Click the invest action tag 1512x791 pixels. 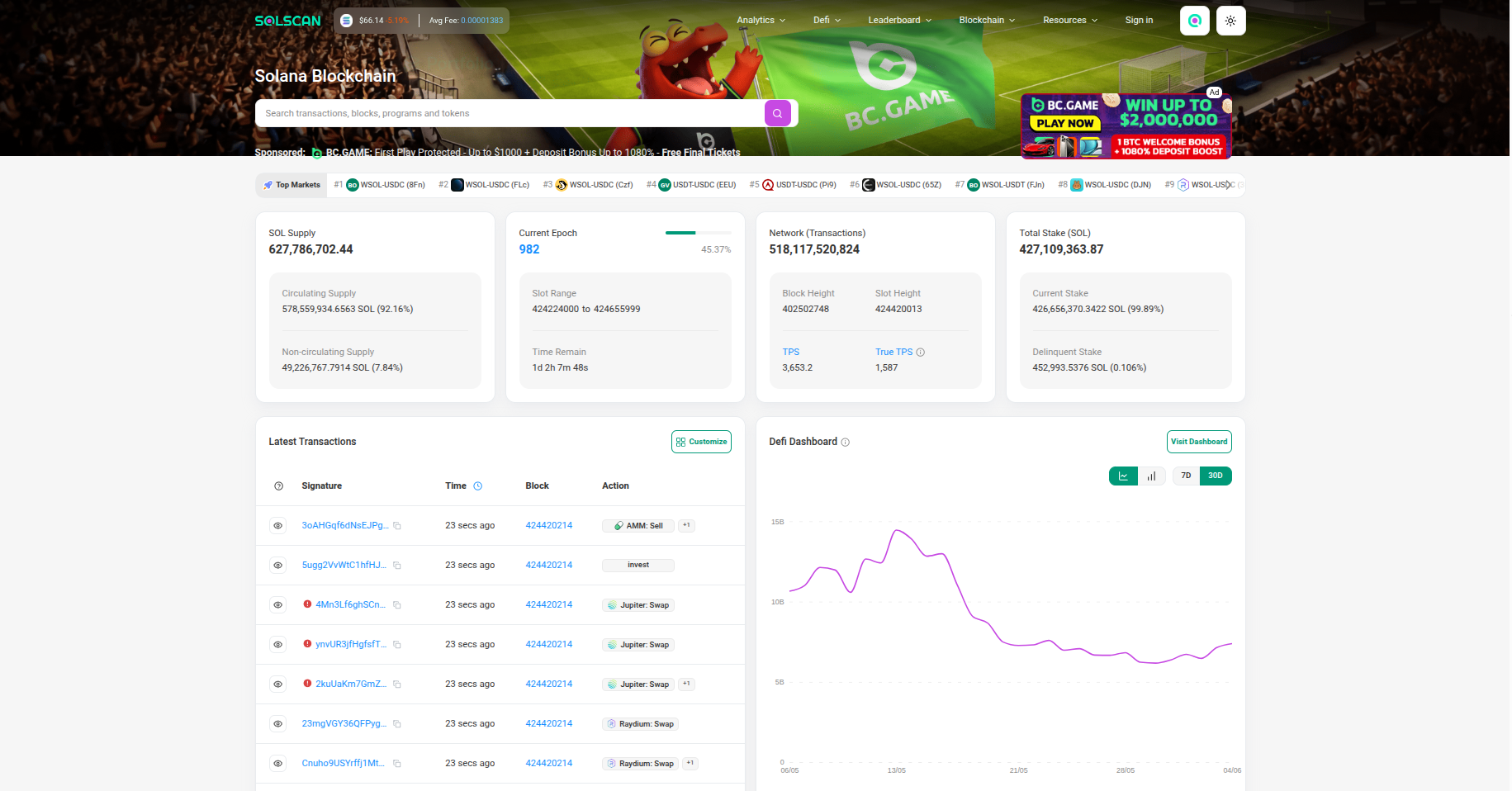pos(638,566)
